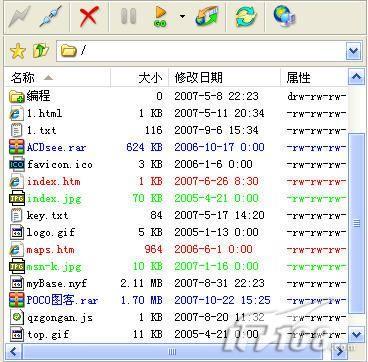Click the quick connect lightning icon
Viewport: 368px width, 362px height.
pyautogui.click(x=19, y=16)
